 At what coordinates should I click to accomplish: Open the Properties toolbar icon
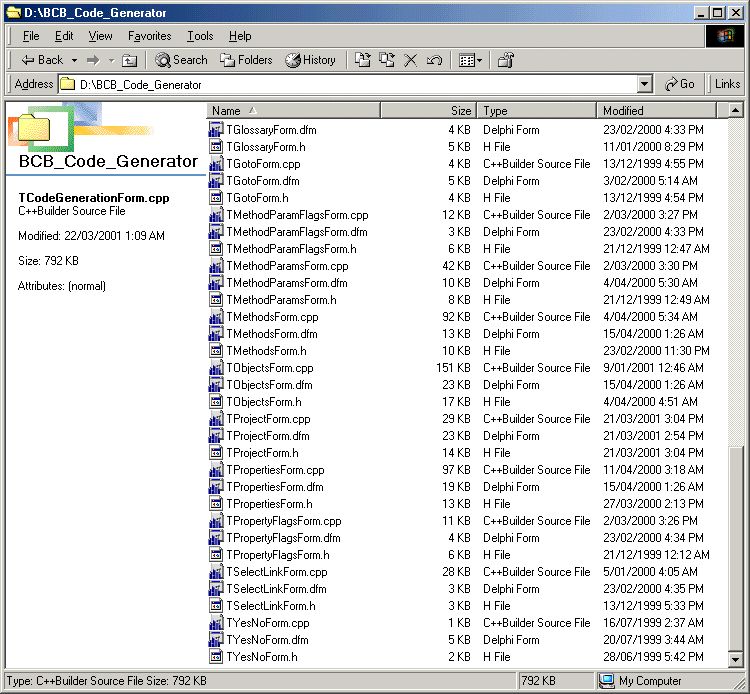[506, 60]
